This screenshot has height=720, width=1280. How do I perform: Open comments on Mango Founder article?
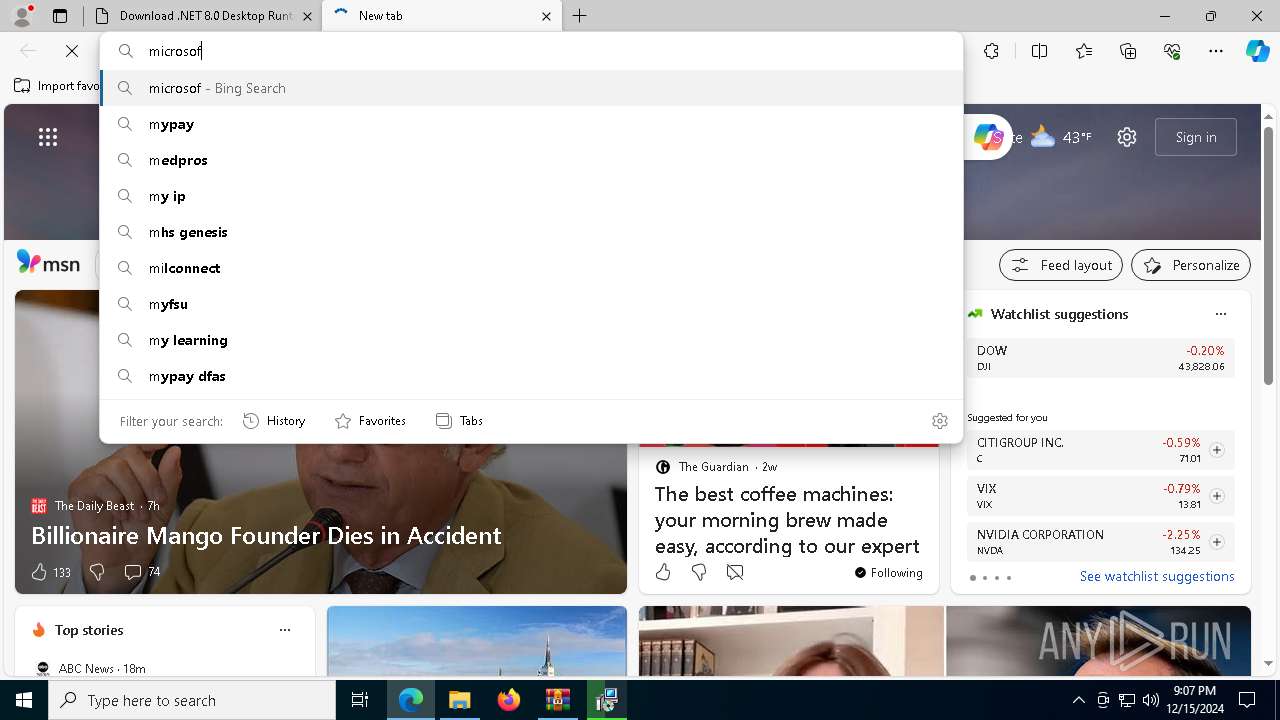pyautogui.click(x=141, y=572)
